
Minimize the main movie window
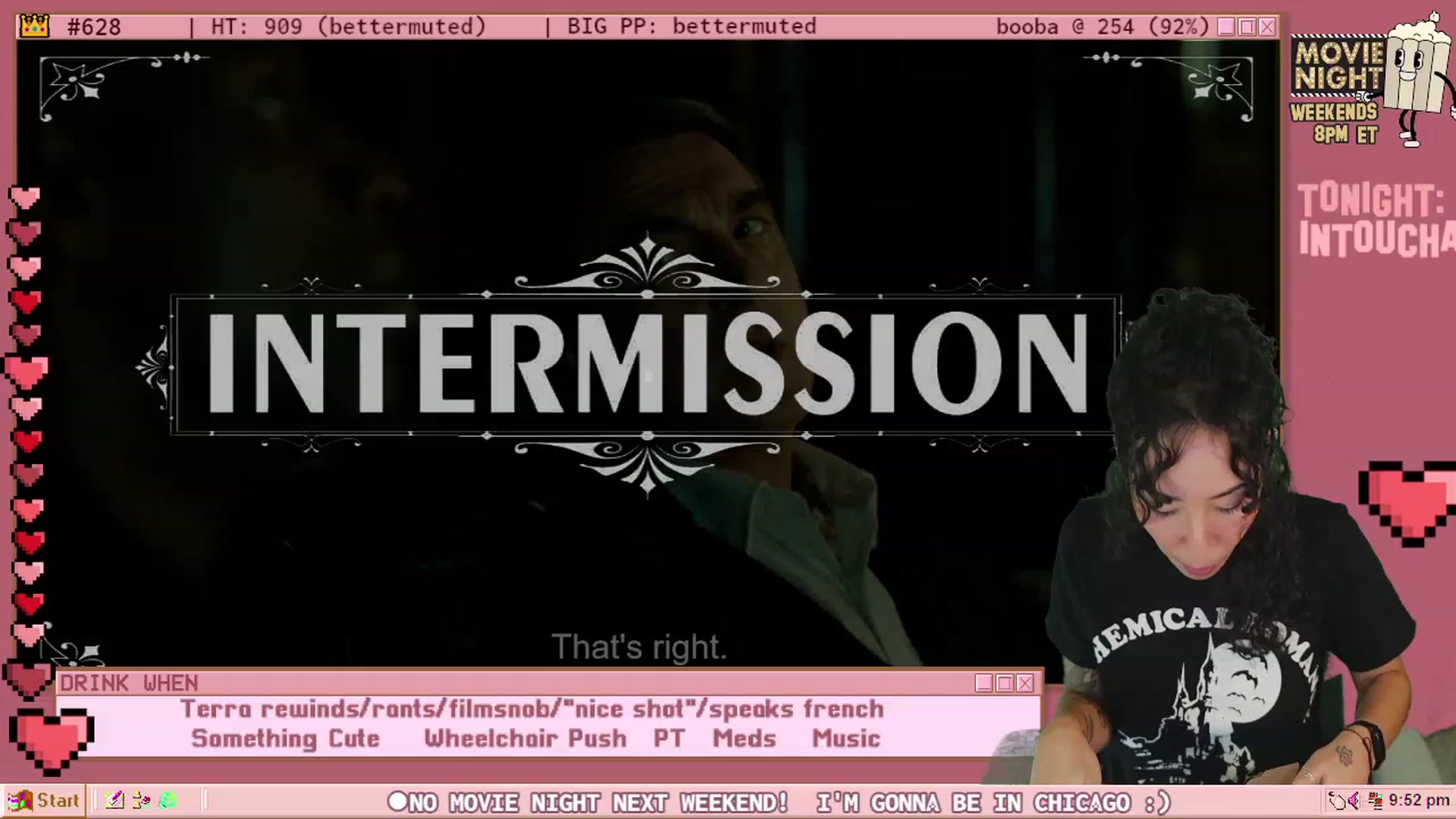(1226, 27)
